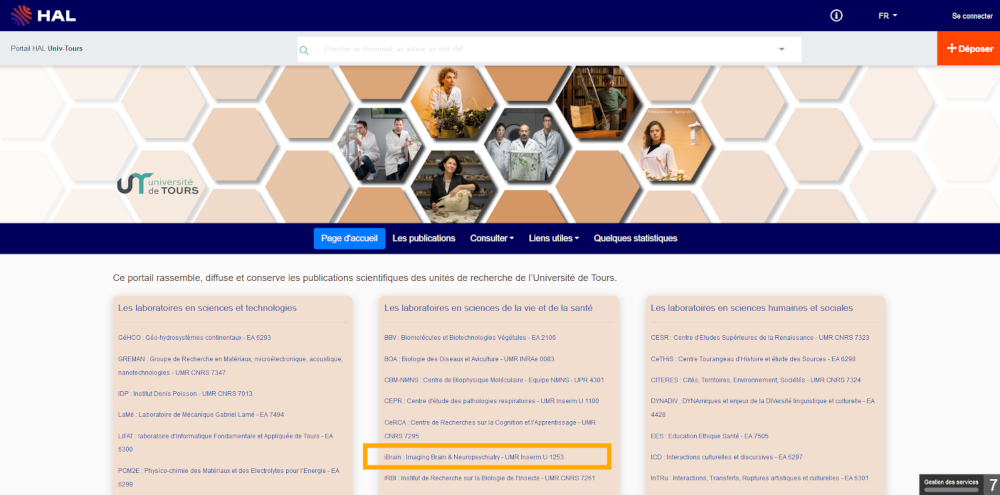Open the GREMAN laboratory link

[x=230, y=366]
